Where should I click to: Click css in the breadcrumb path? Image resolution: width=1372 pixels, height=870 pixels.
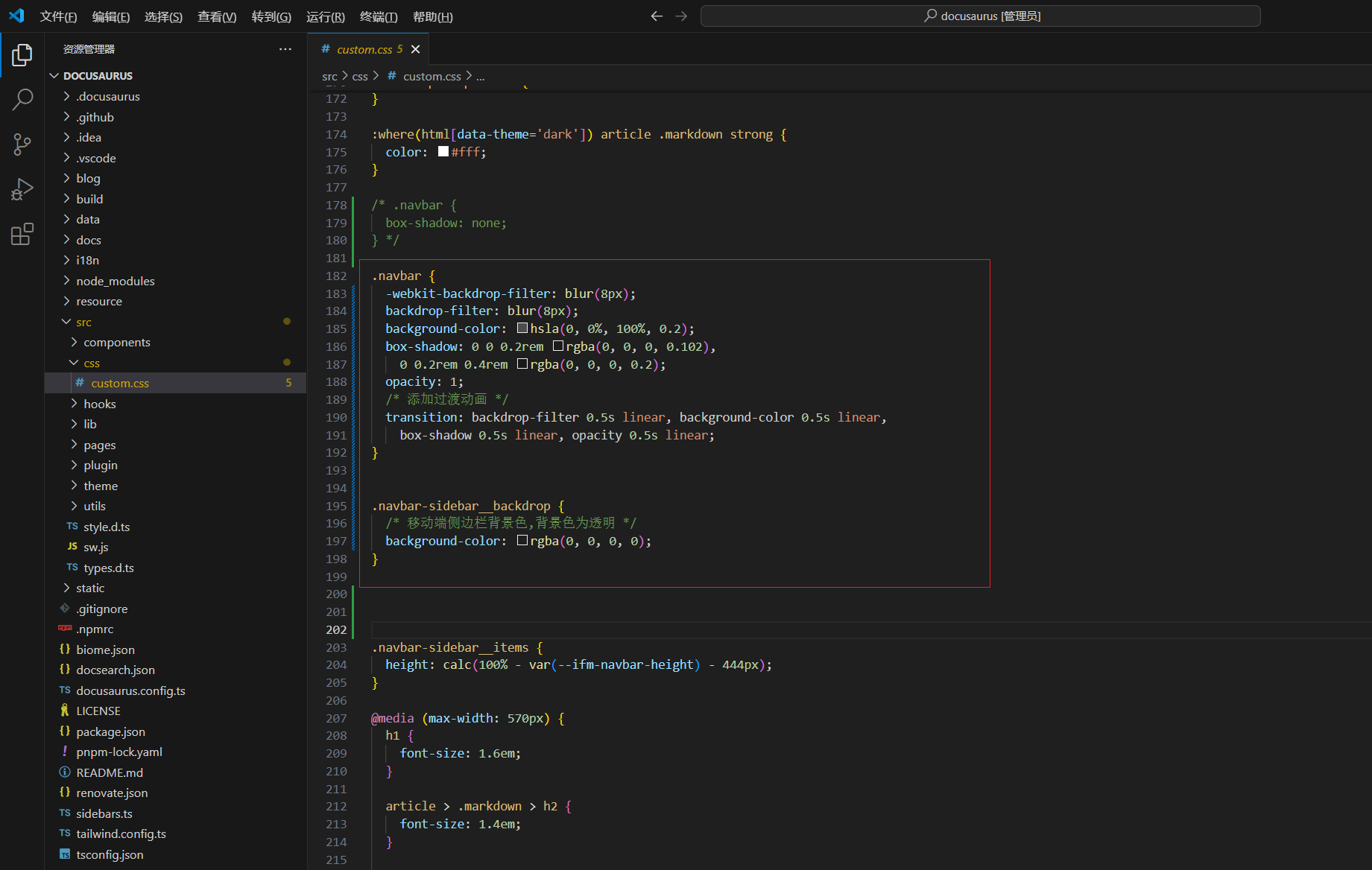pos(360,76)
